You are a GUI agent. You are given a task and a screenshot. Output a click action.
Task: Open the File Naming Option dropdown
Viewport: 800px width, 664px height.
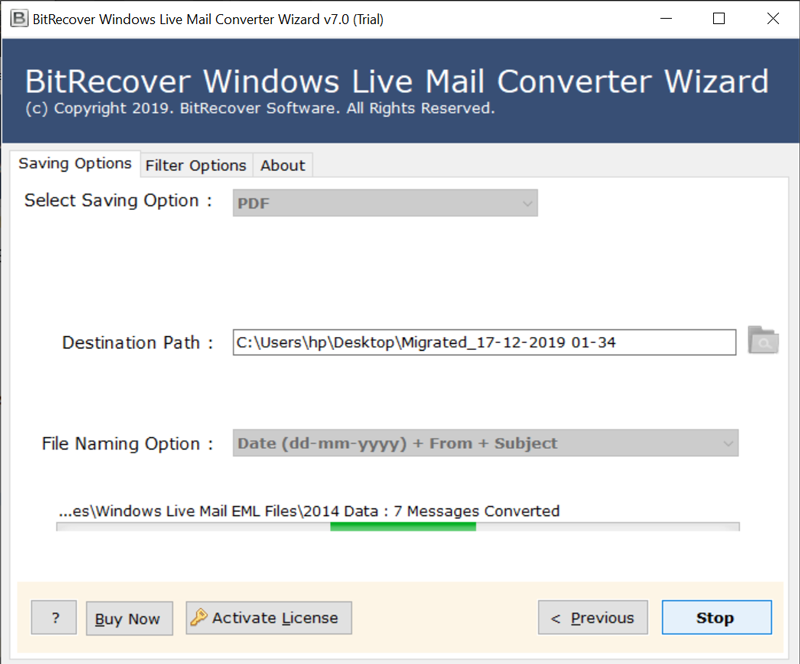[x=486, y=443]
